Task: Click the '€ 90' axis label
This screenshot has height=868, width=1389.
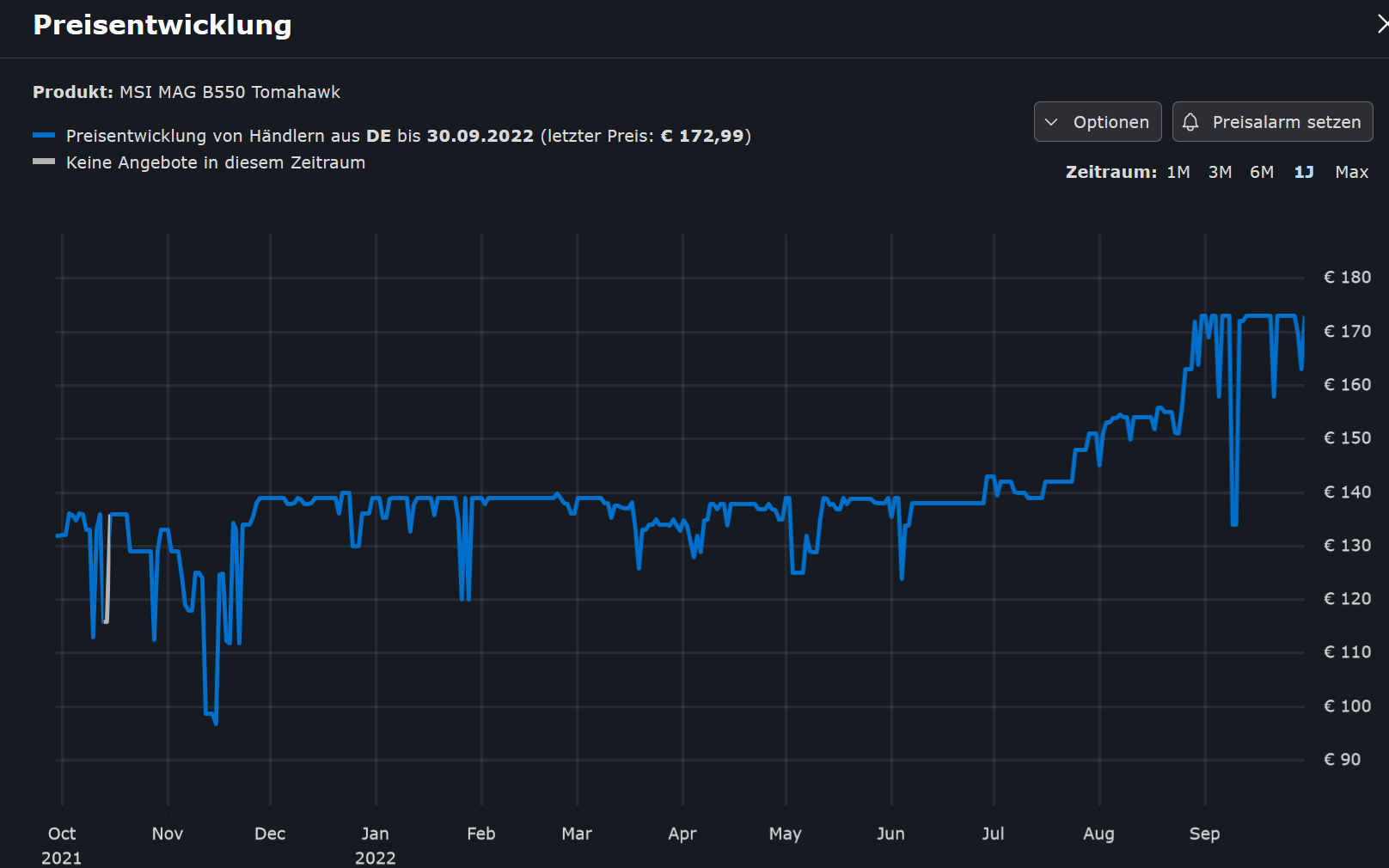Action: [x=1342, y=759]
